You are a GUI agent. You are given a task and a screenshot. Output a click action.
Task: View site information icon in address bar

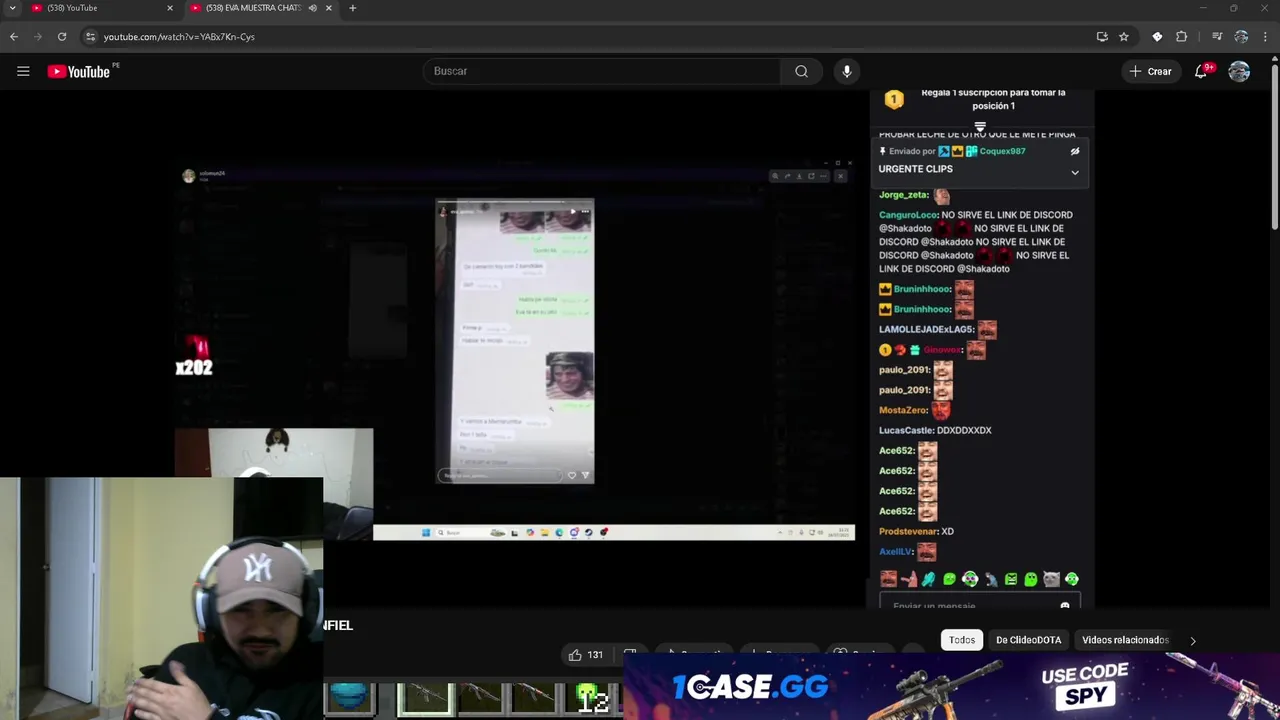(x=90, y=37)
